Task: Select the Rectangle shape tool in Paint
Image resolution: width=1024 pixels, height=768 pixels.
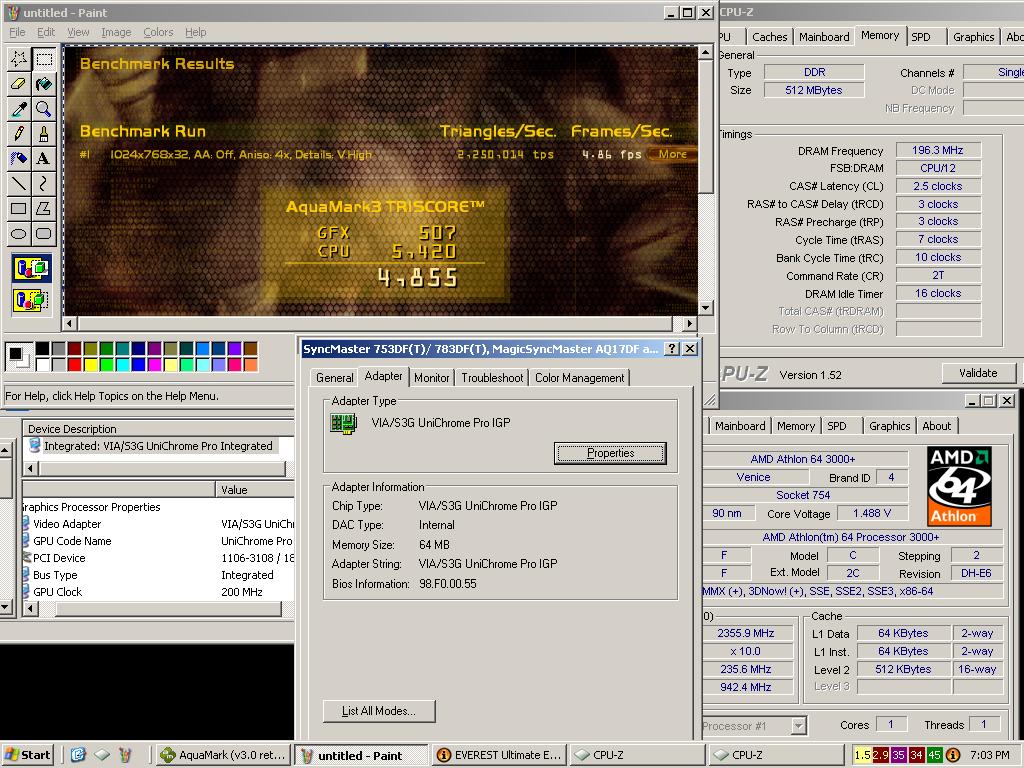Action: point(18,208)
